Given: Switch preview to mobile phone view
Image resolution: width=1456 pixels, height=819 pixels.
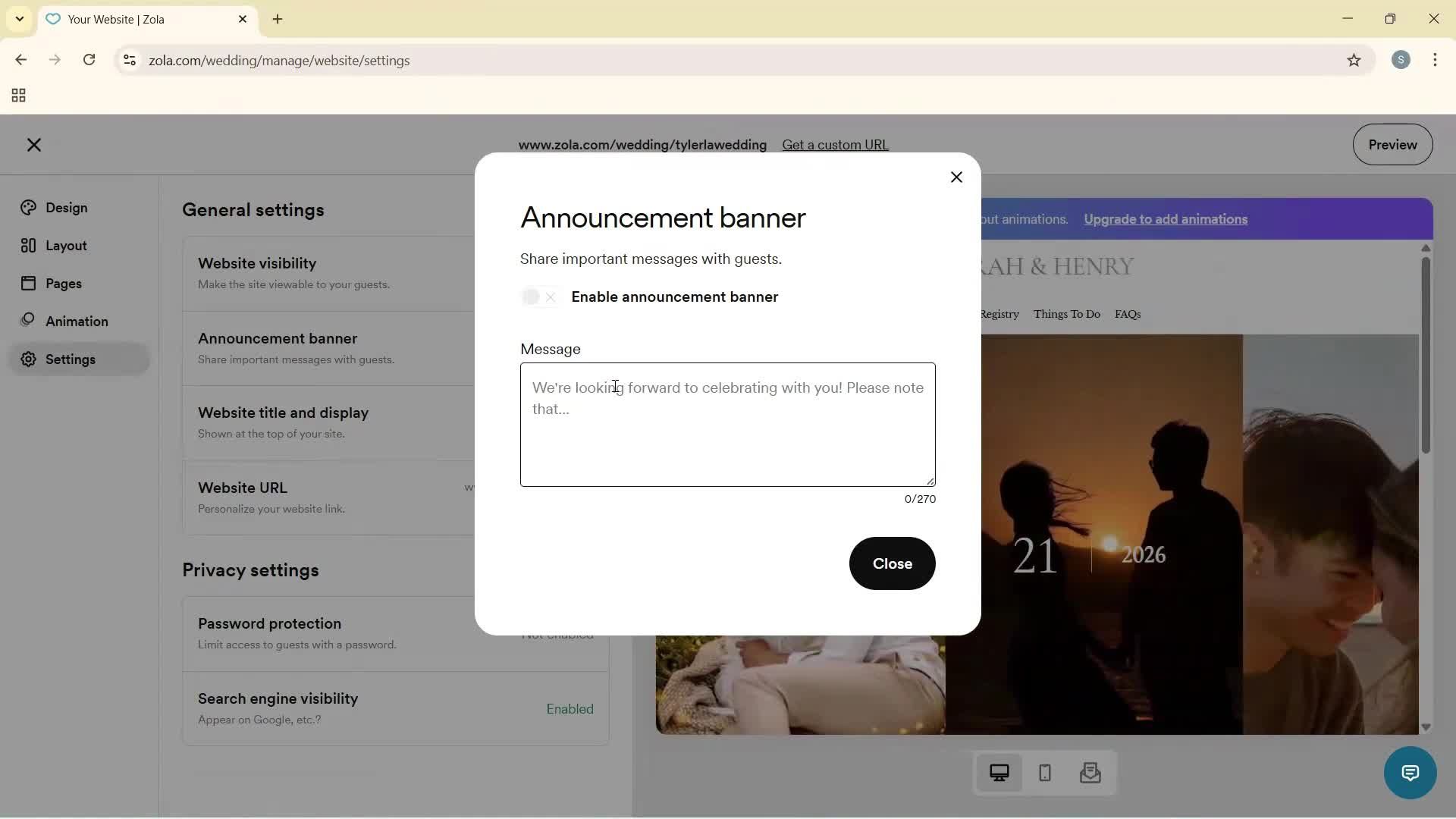Looking at the screenshot, I should (1044, 773).
